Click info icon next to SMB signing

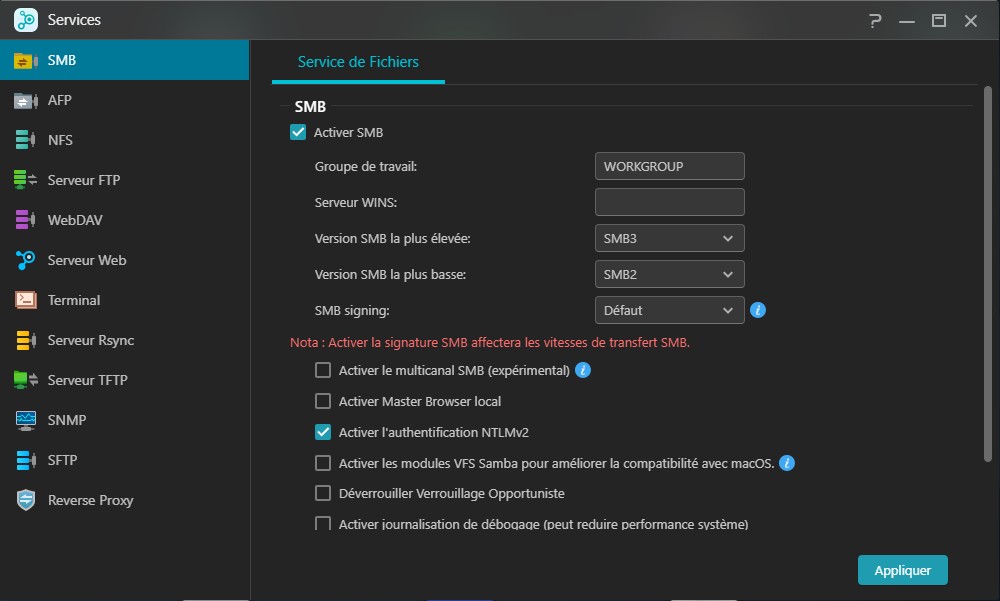[758, 310]
